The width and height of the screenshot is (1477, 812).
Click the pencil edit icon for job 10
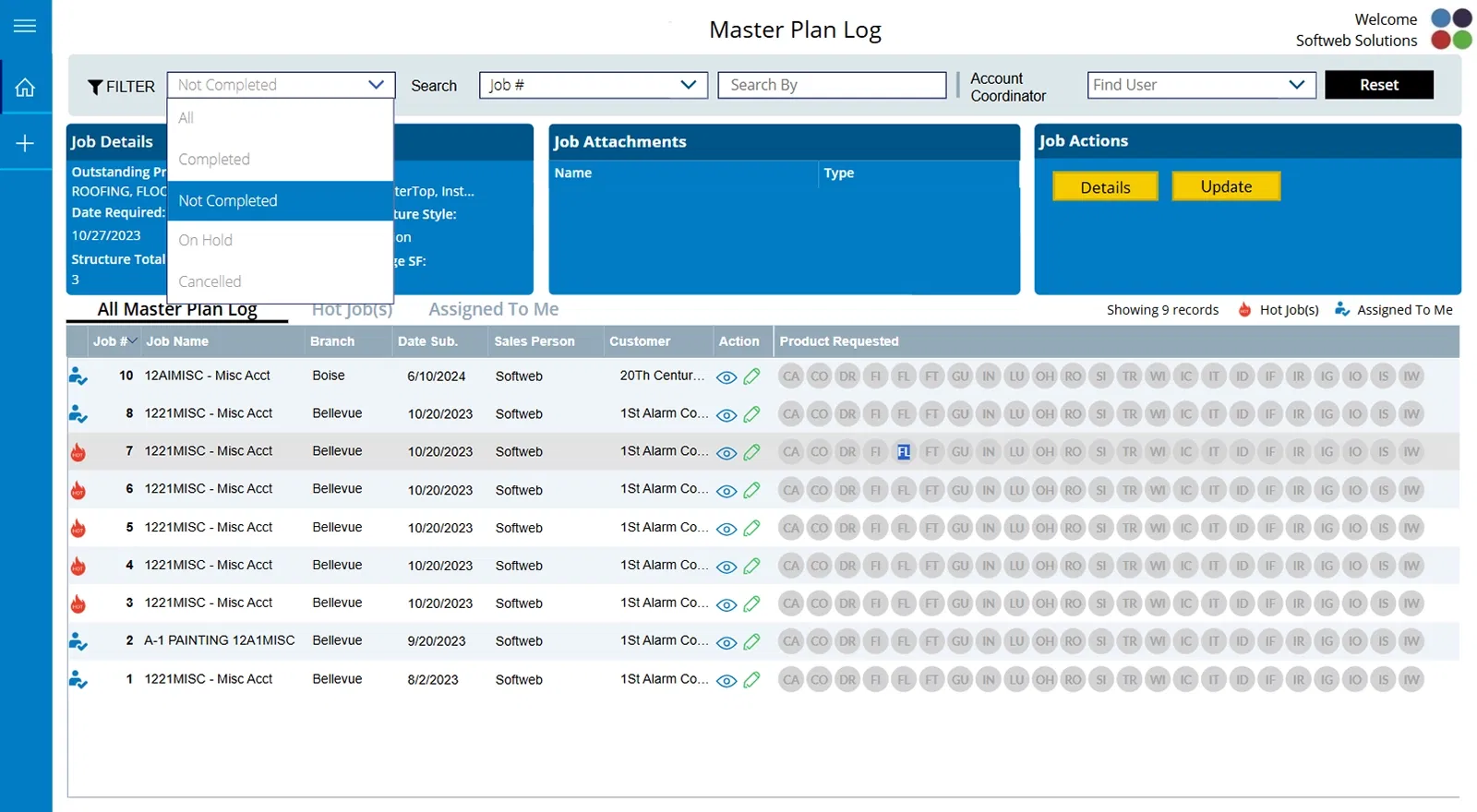pos(752,376)
